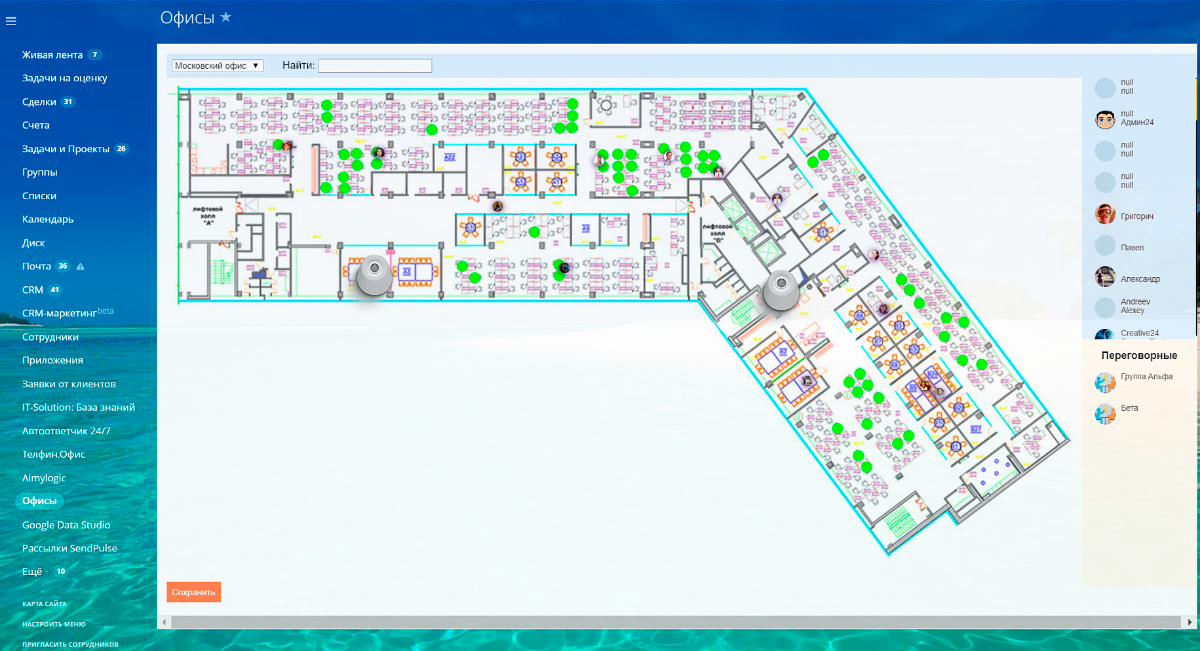Select the Григорич avatar in list
The height and width of the screenshot is (651, 1200).
[1105, 214]
